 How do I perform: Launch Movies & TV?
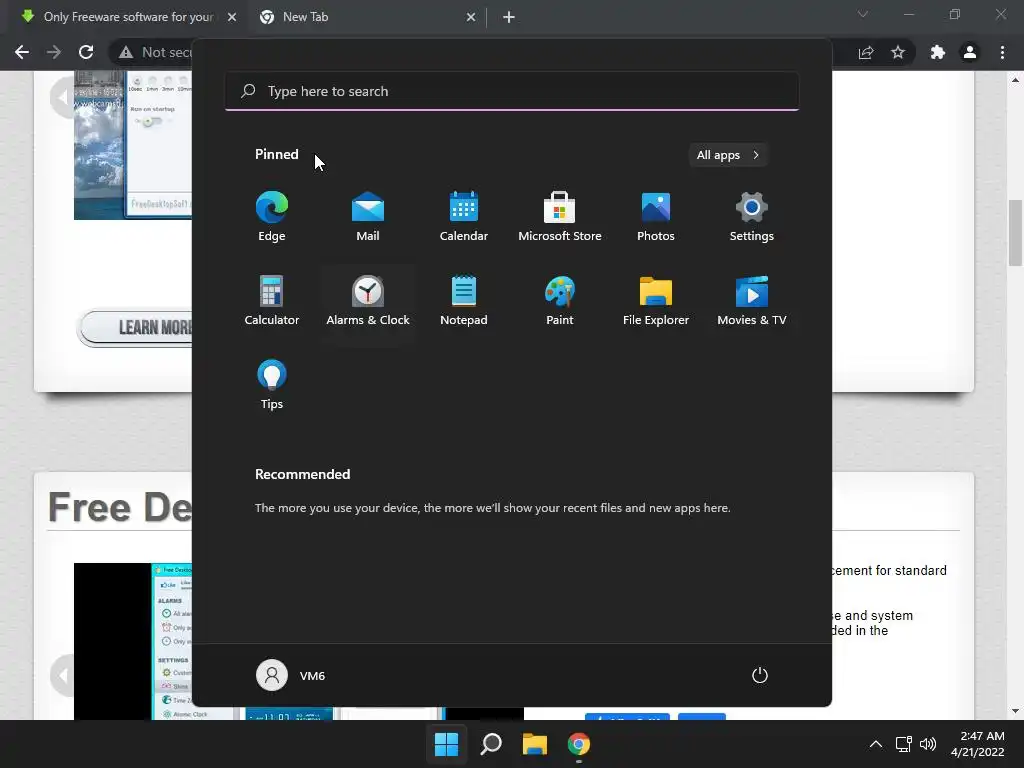(x=752, y=301)
